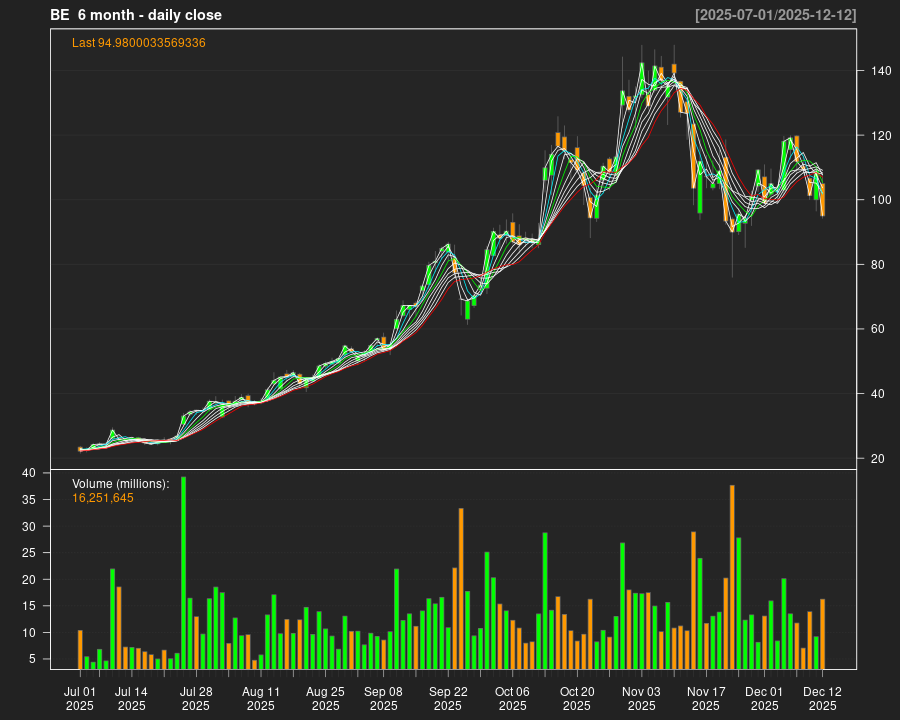Click the Dec 12 2025 x-axis date label
This screenshot has width=900, height=720.
tap(822, 698)
